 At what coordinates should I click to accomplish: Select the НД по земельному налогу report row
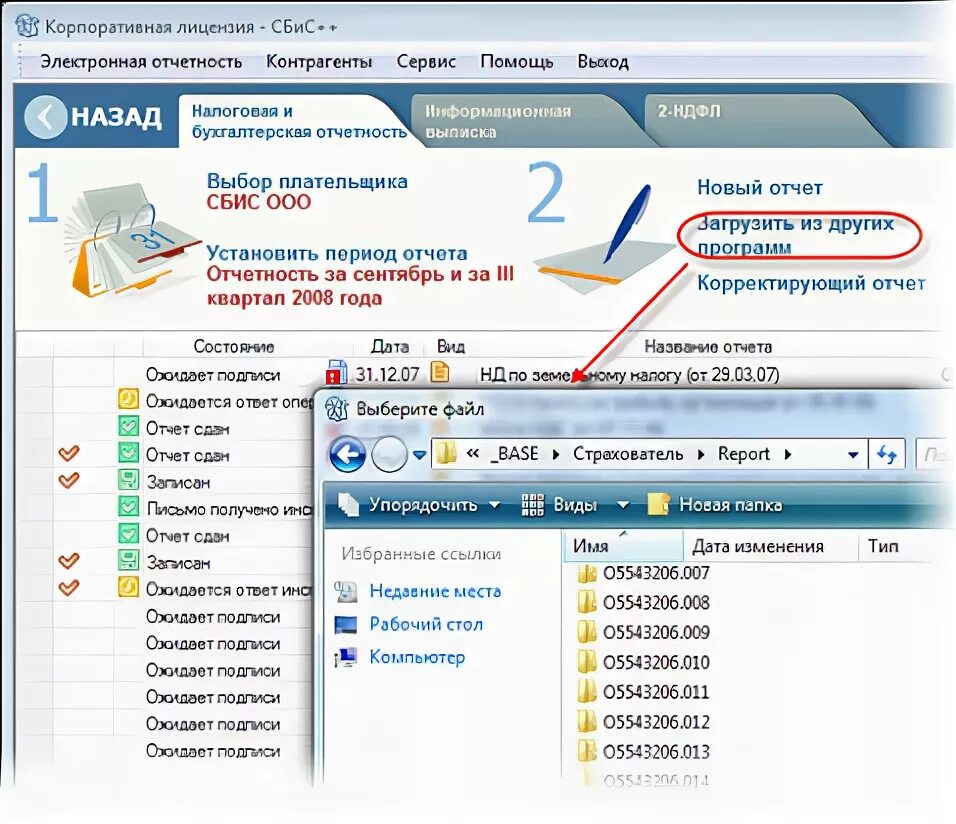pos(629,374)
